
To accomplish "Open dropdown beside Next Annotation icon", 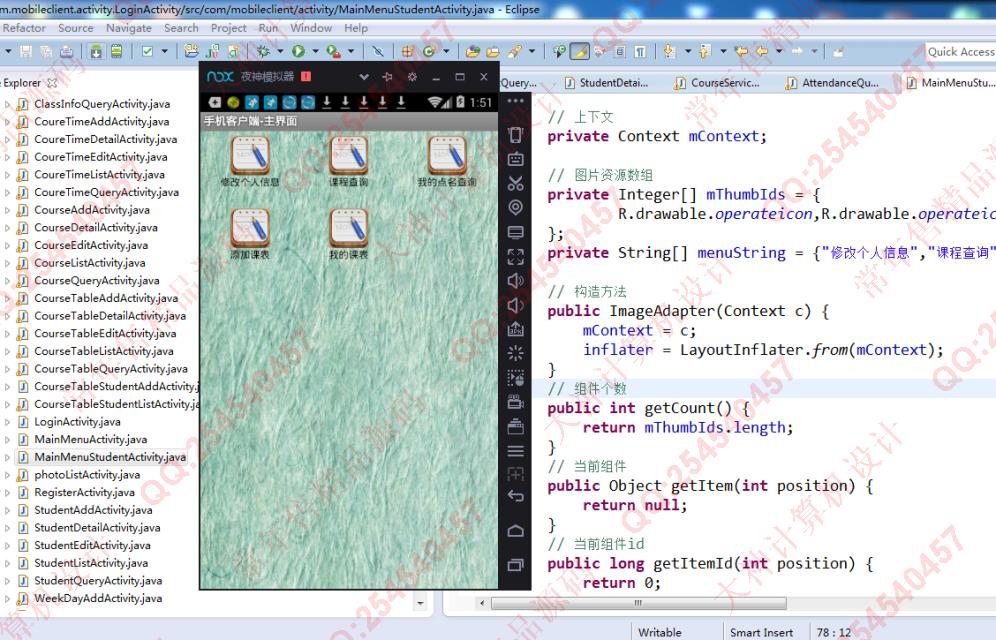I will click(687, 51).
